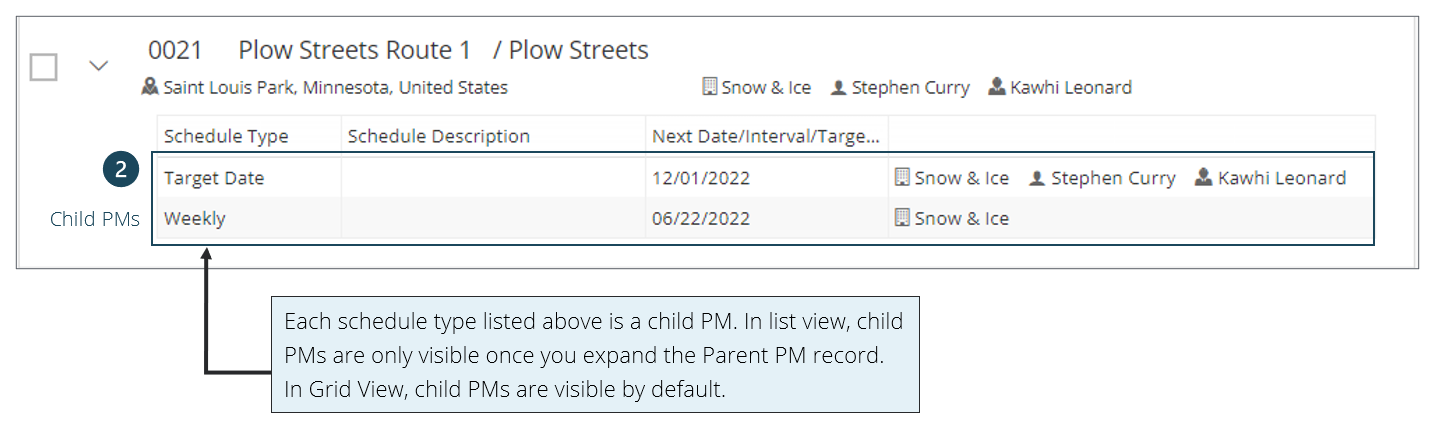Viewport: 1438px width, 427px height.
Task: Open the Plow Streets Route 1 title
Action: pyautogui.click(x=354, y=50)
